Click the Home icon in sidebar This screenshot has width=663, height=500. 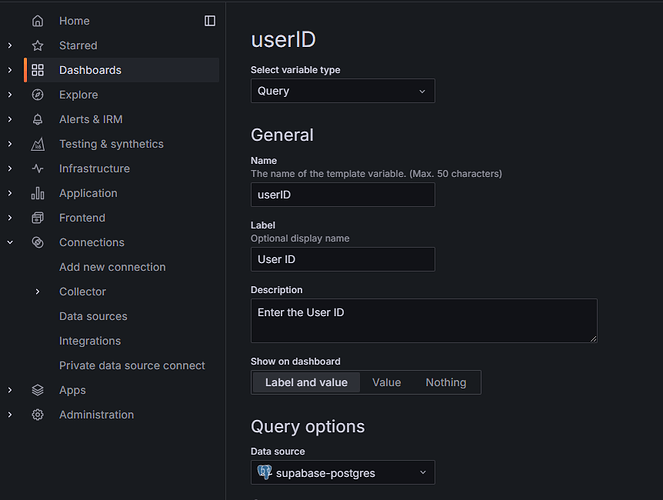(x=38, y=21)
